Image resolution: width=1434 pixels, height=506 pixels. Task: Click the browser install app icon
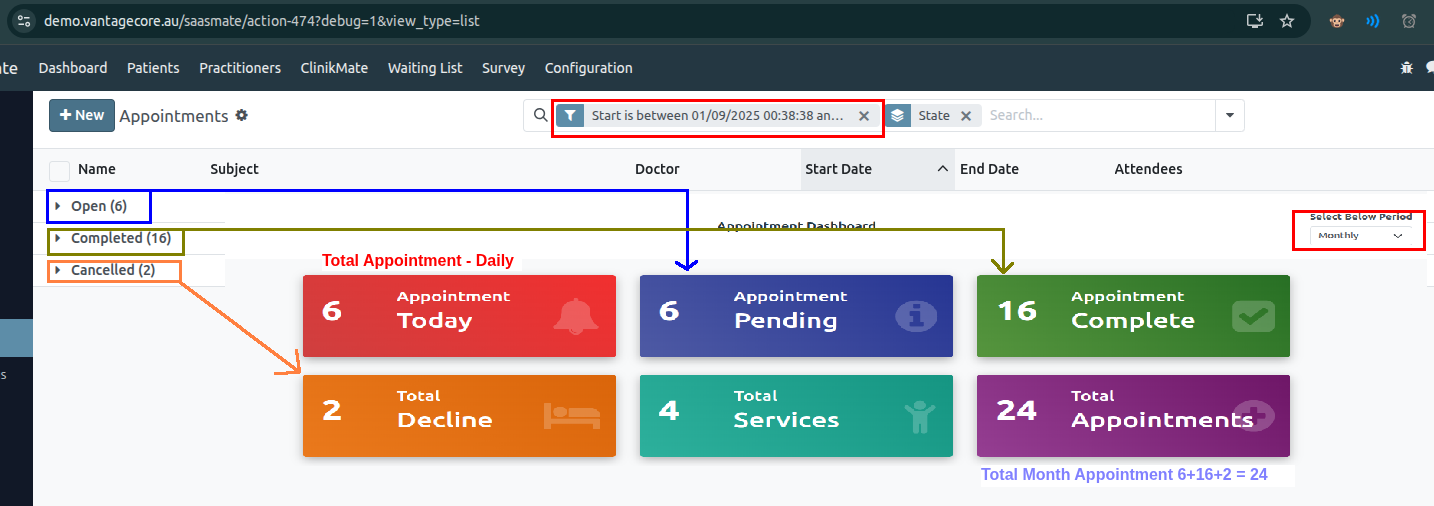(x=1255, y=21)
